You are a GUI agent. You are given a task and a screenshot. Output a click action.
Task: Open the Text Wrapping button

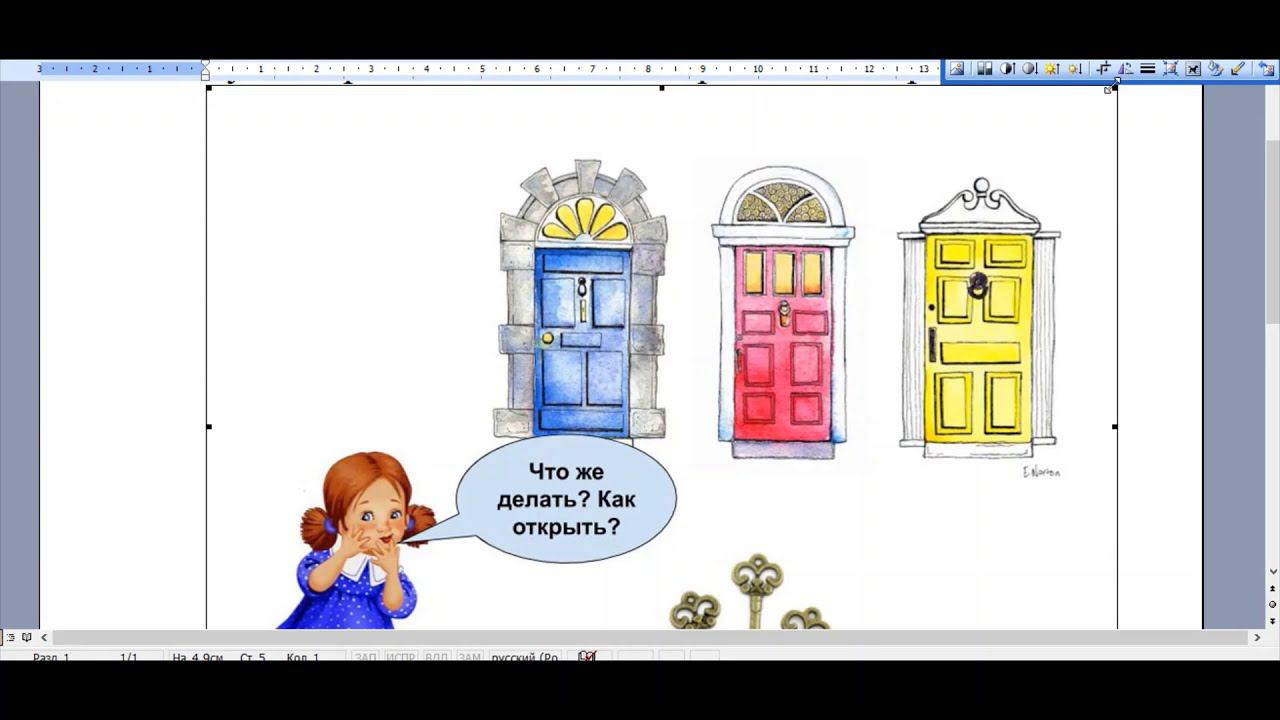point(1193,69)
